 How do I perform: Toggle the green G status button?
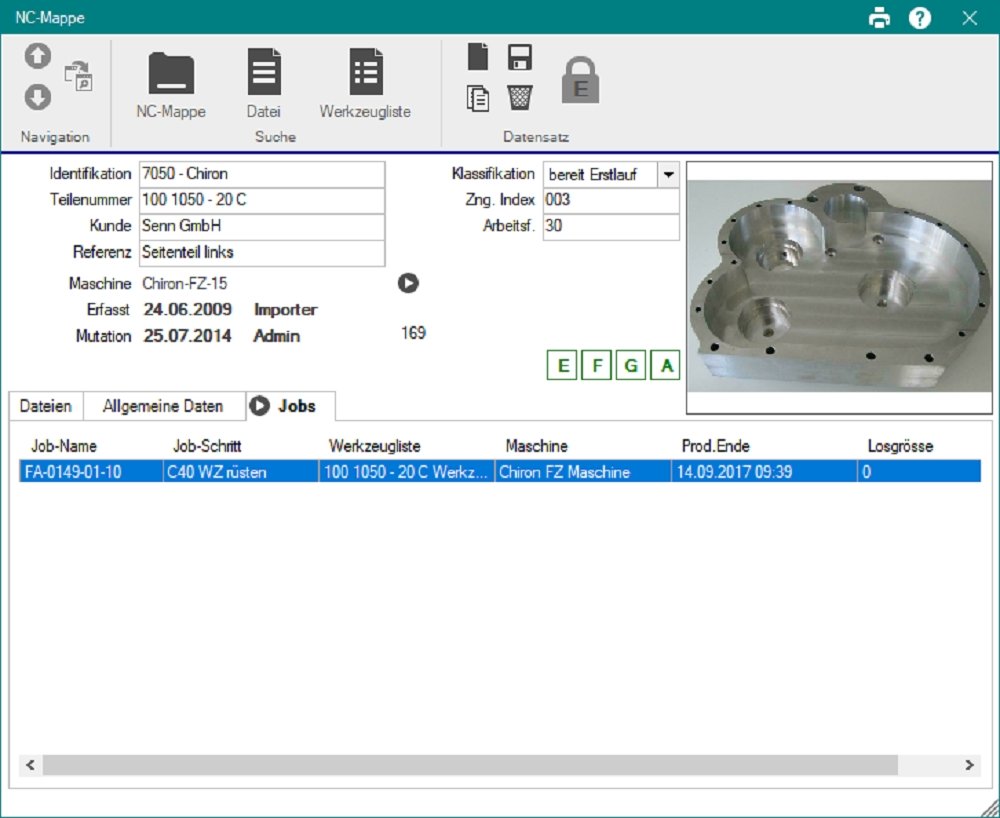coord(631,366)
